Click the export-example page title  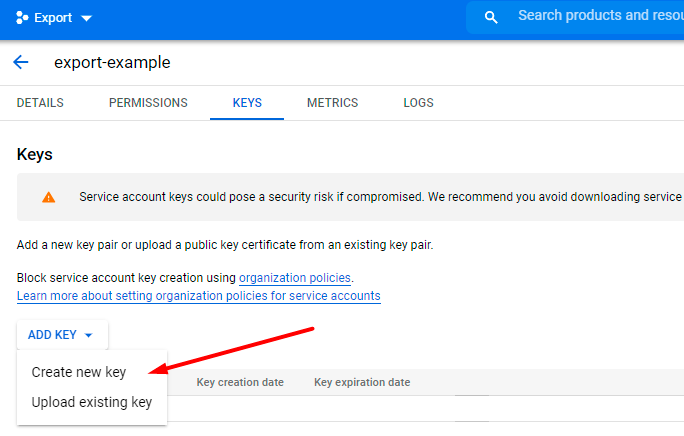pos(111,62)
